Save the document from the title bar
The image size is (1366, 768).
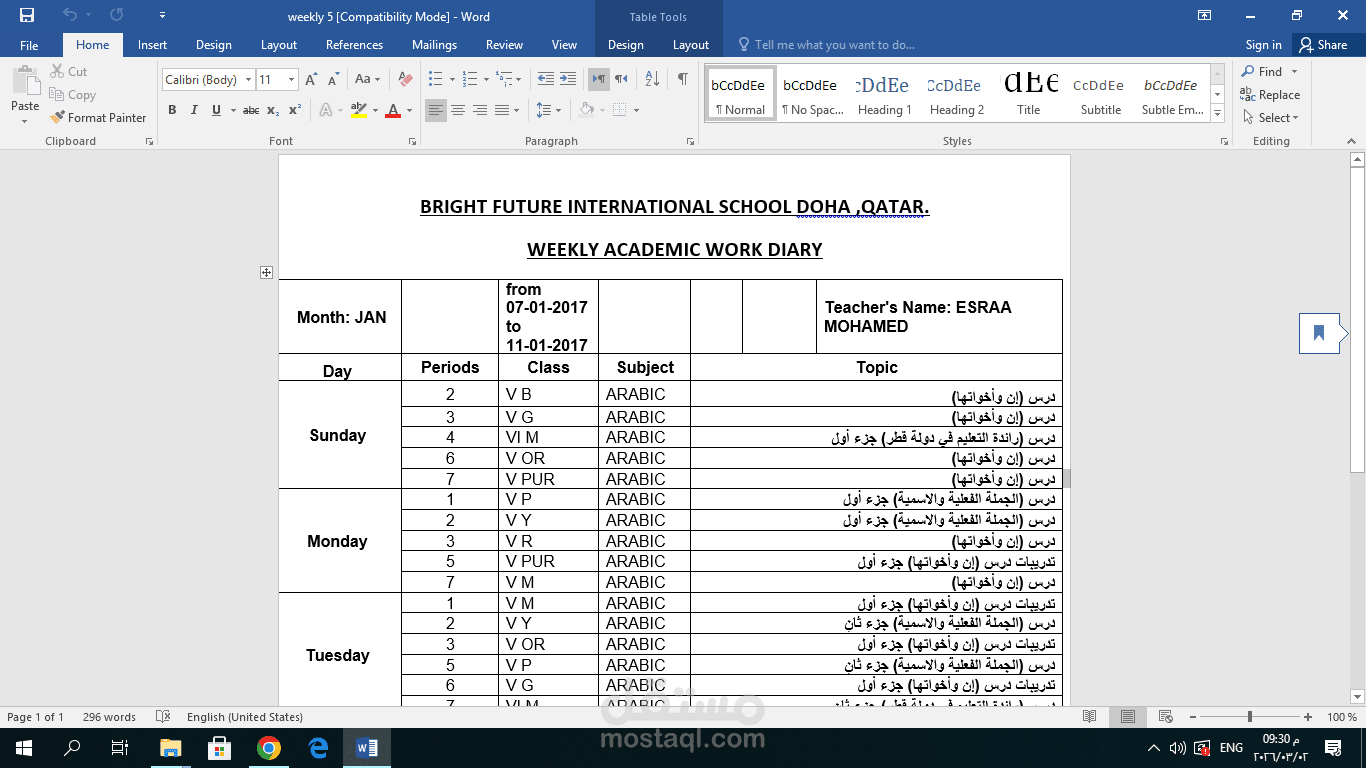[x=27, y=15]
